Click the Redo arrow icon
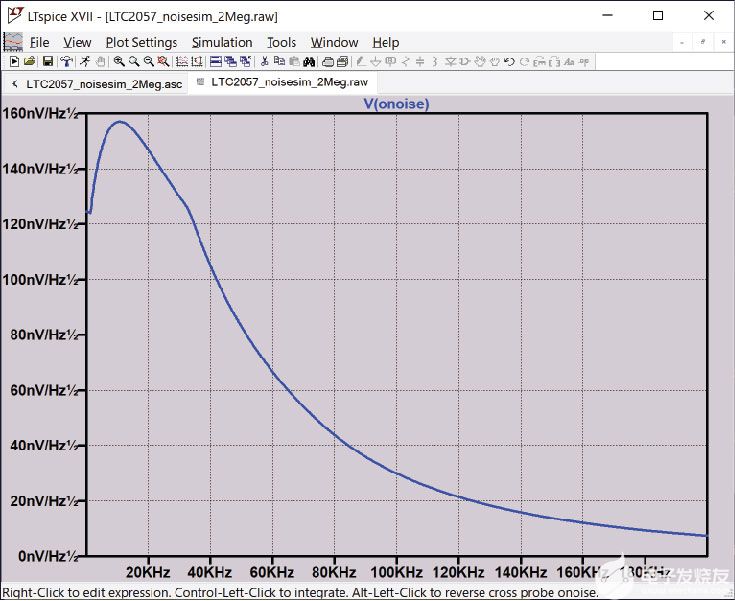The height and width of the screenshot is (601, 735). pos(524,61)
